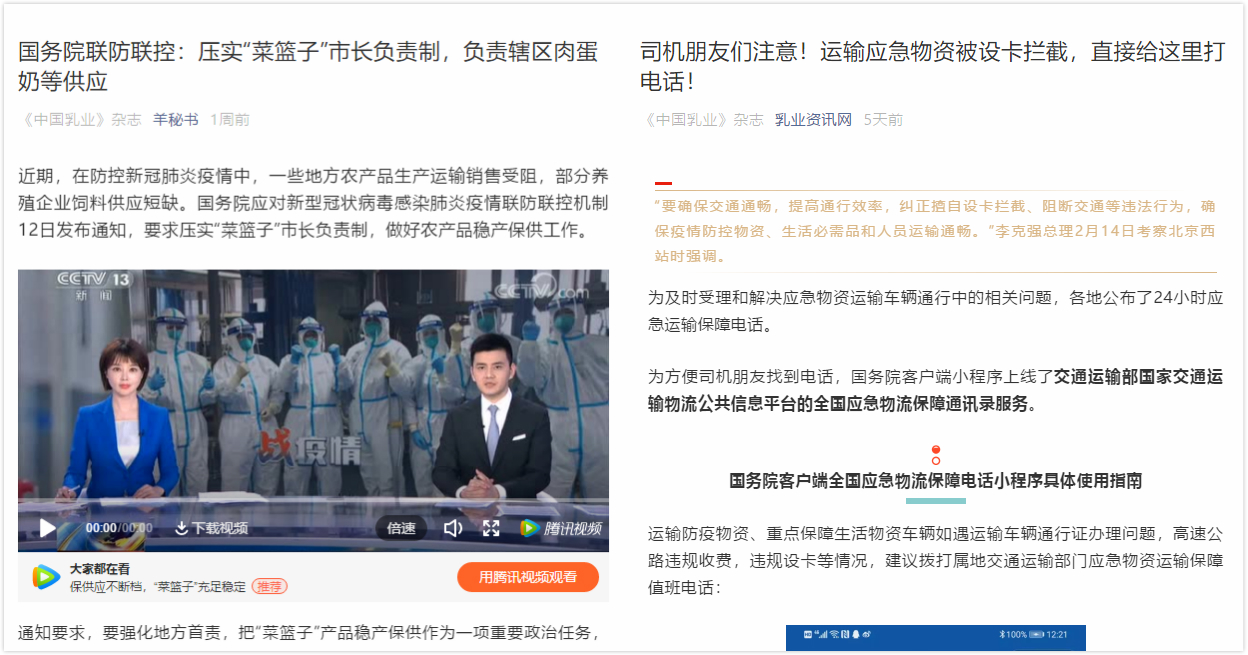Open recommended video 保供应不断档 link

coord(156,587)
